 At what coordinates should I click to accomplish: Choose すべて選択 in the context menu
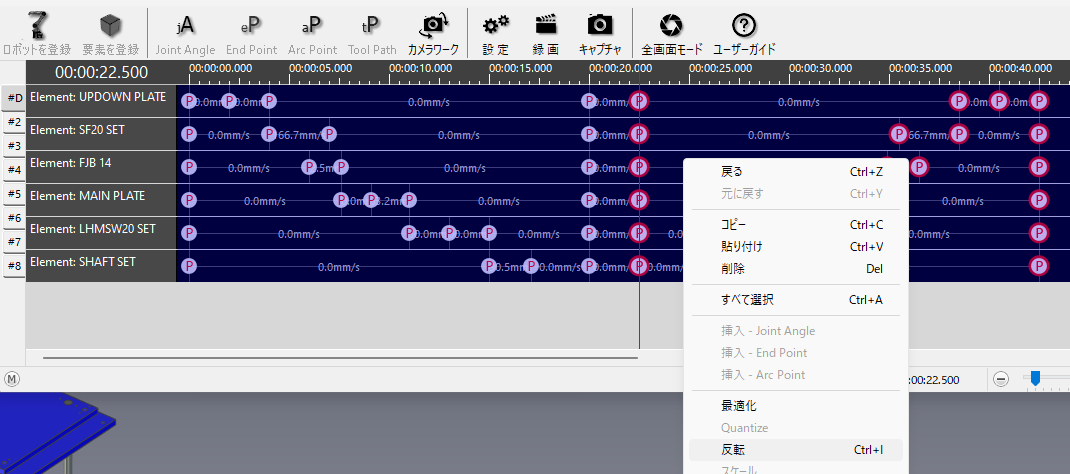747,300
